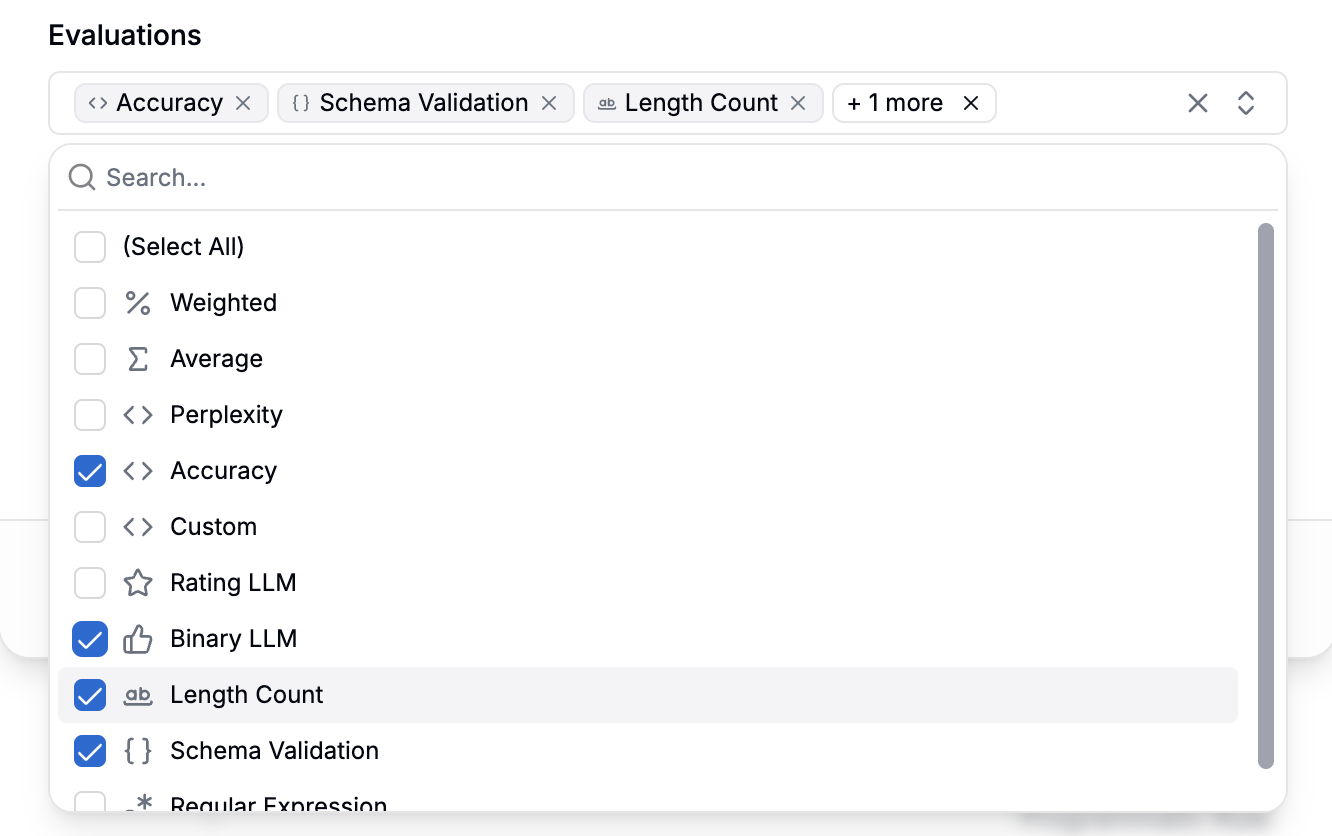
Task: Remove the Schema Validation chip with its X
Action: 549,102
